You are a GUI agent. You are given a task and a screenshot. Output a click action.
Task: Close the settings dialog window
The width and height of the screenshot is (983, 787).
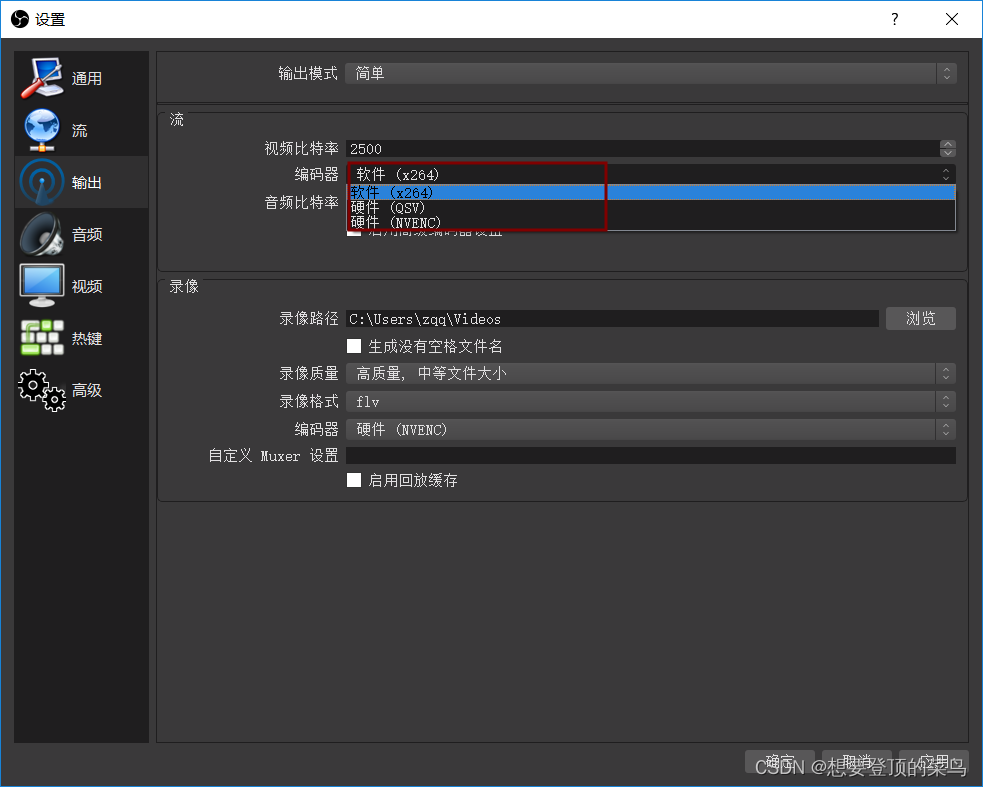pyautogui.click(x=952, y=19)
